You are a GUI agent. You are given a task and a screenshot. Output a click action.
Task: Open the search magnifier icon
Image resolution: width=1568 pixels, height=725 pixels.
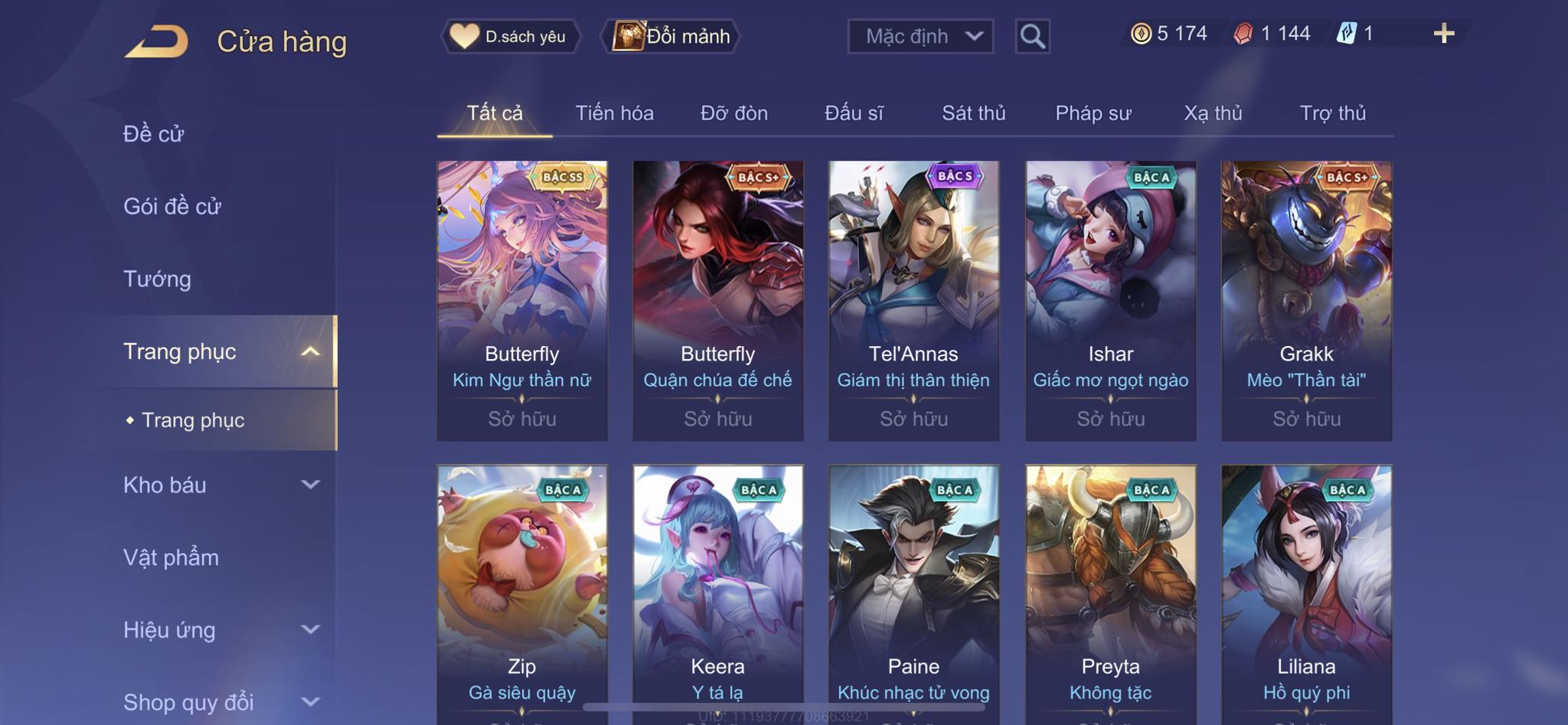pyautogui.click(x=1032, y=36)
